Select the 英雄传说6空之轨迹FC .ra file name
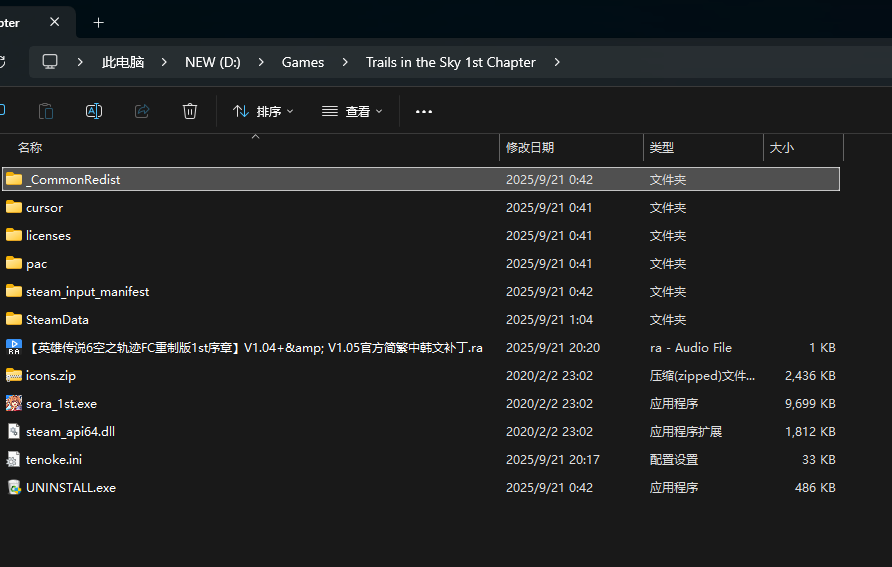This screenshot has height=567, width=892. point(254,347)
